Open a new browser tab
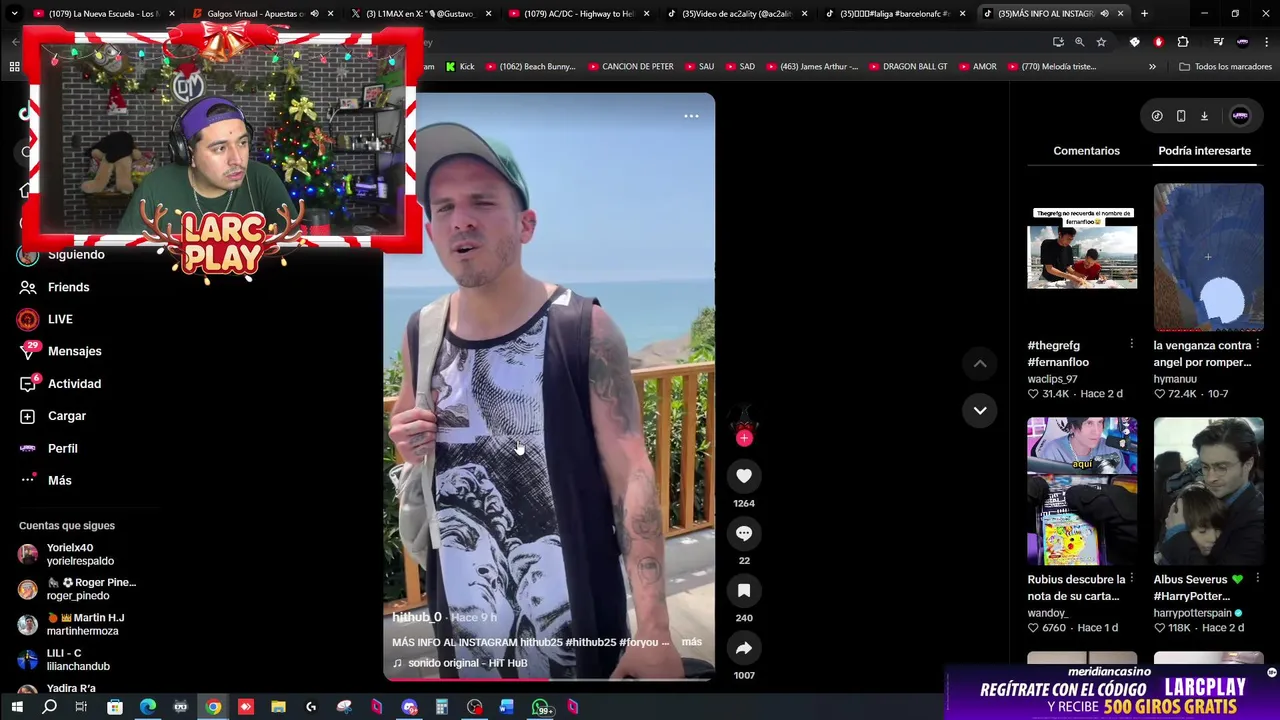 pyautogui.click(x=1144, y=14)
